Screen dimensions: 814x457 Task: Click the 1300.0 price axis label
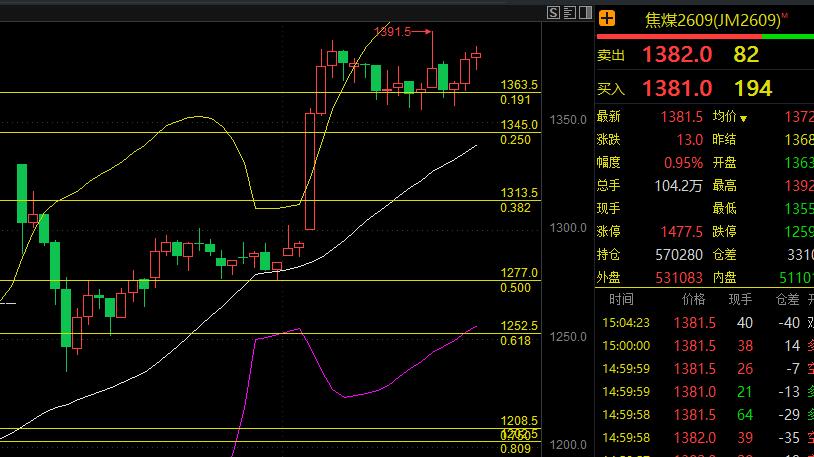coord(568,228)
